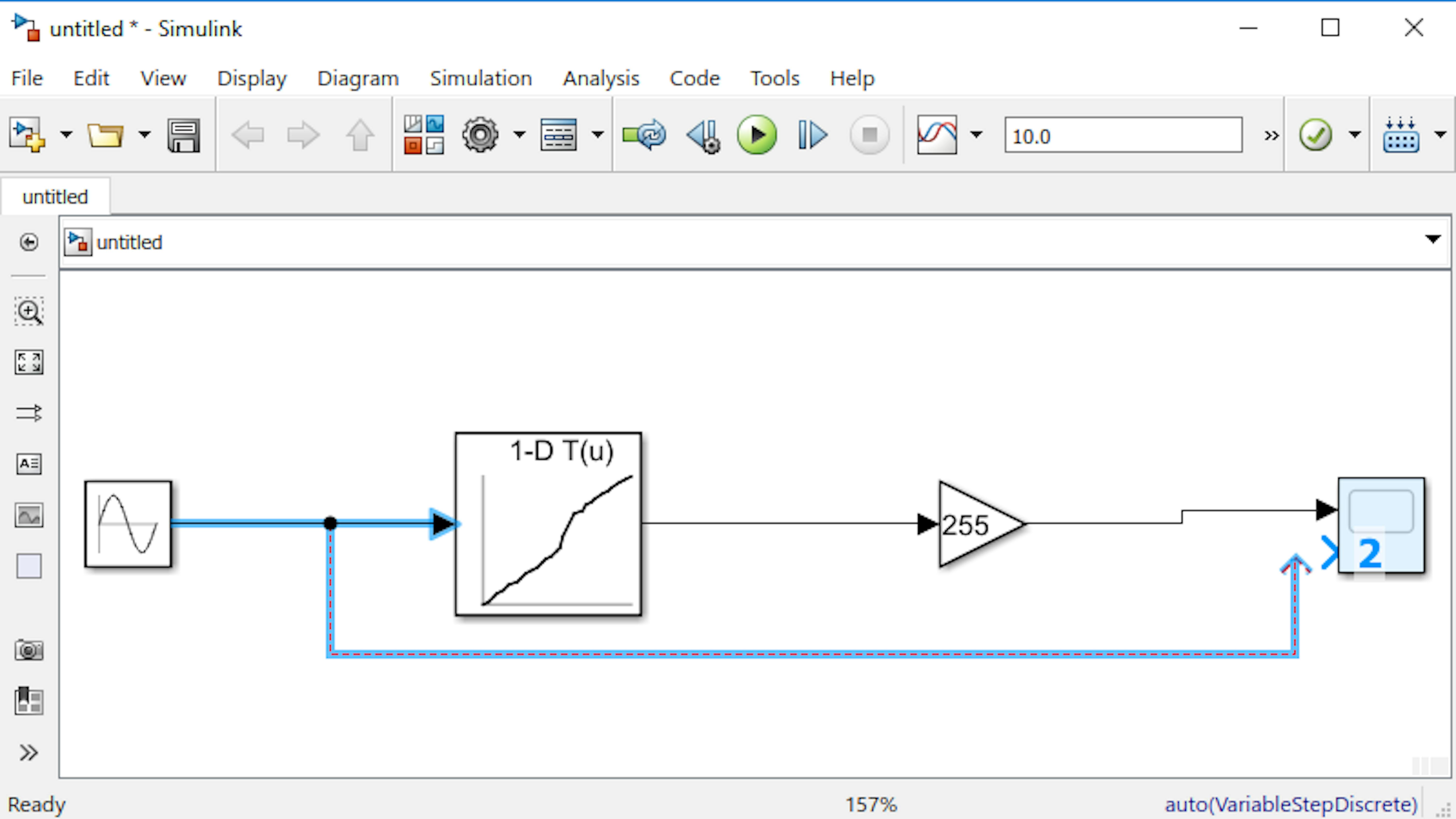Select the 1-D Lookup Table block
The height and width of the screenshot is (819, 1456).
pyautogui.click(x=548, y=524)
